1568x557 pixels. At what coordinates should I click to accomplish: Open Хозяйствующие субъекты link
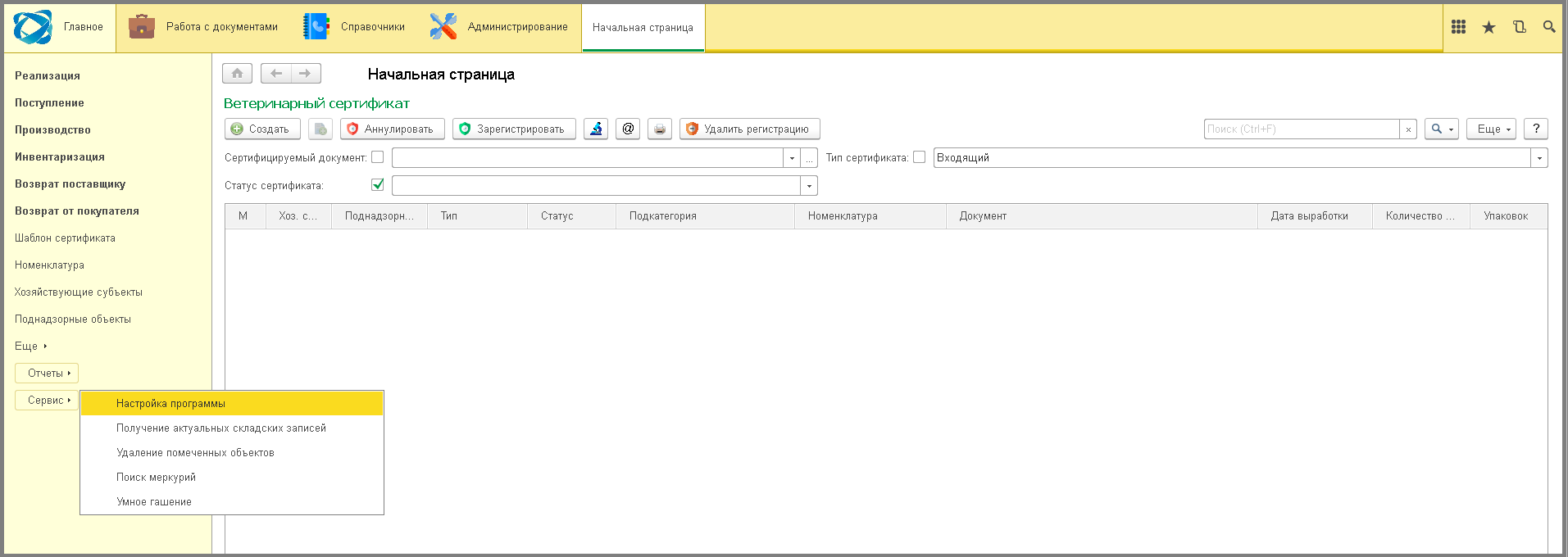(x=79, y=292)
